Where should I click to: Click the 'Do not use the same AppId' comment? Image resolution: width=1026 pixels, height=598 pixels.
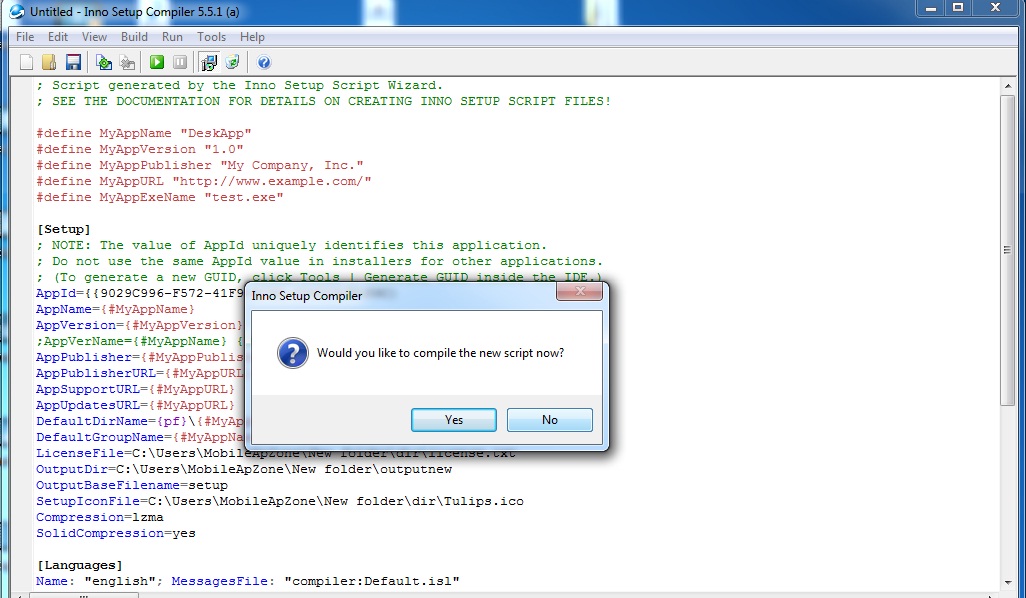coord(319,261)
